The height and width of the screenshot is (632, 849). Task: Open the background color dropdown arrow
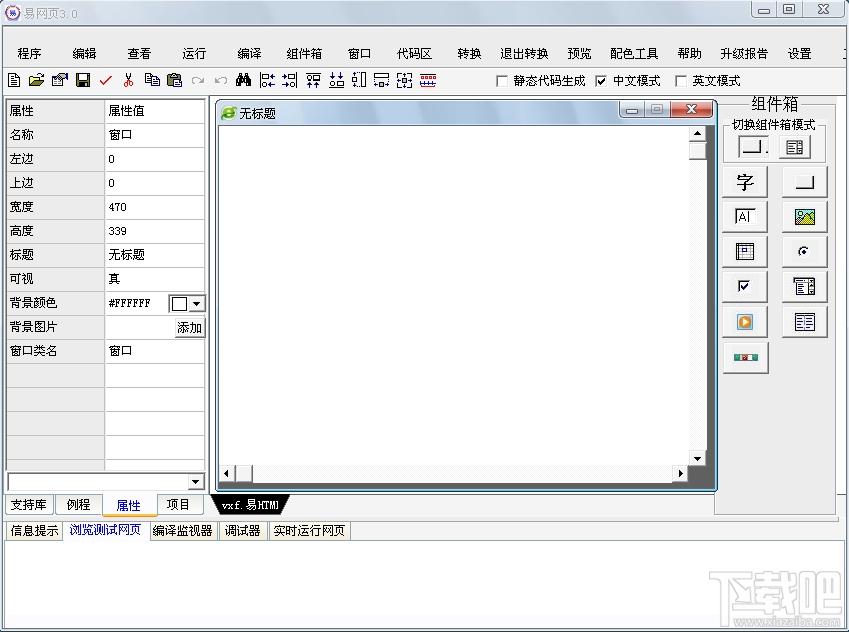[196, 303]
